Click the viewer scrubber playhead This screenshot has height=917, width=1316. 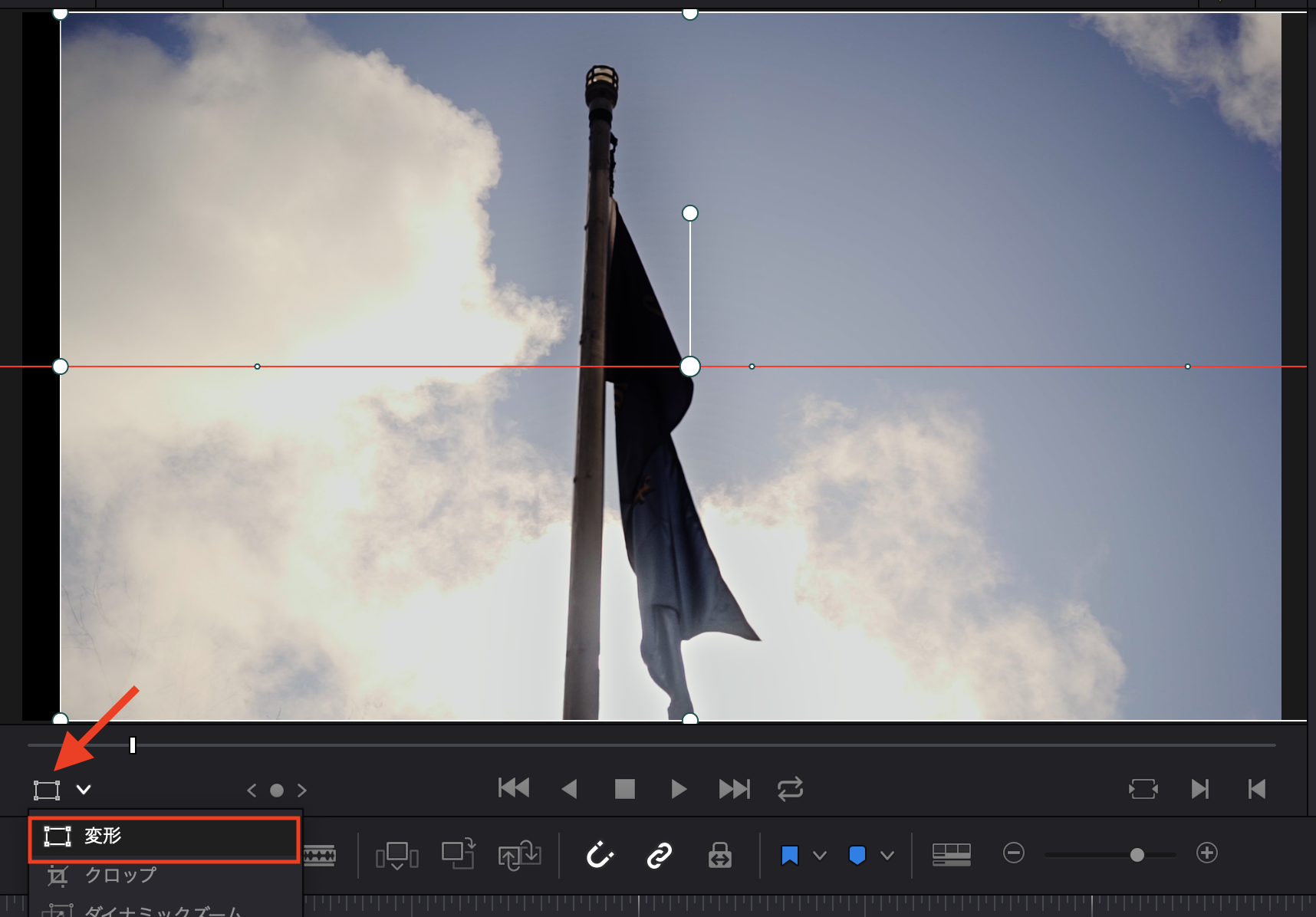coord(133,745)
